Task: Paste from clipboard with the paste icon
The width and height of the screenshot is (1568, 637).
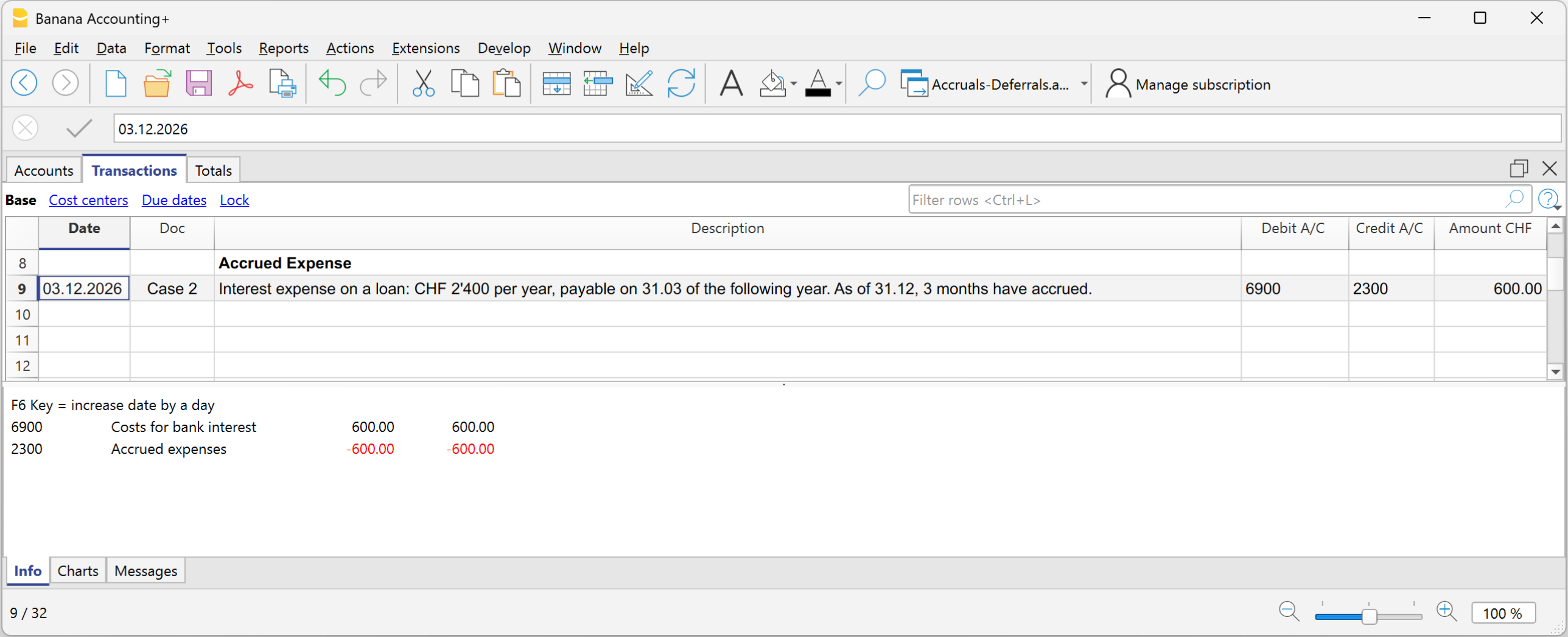Action: pyautogui.click(x=506, y=83)
